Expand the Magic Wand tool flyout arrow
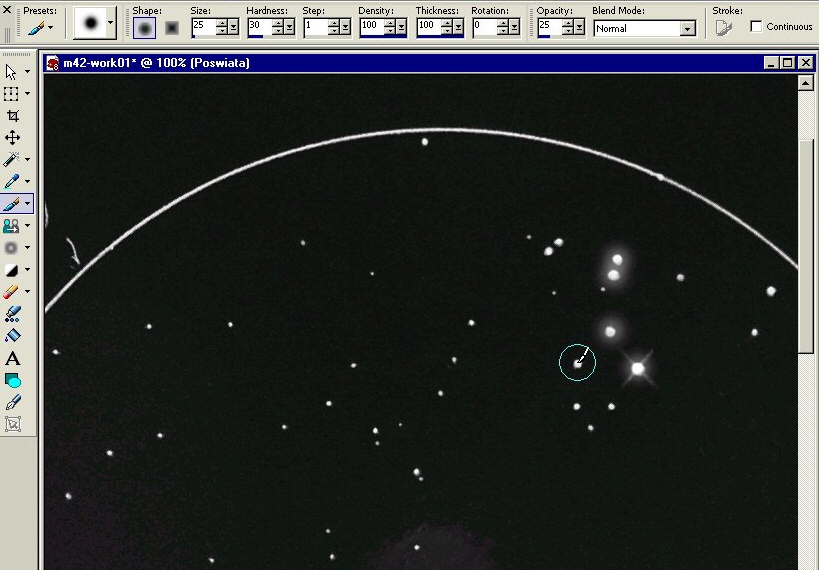Image resolution: width=819 pixels, height=570 pixels. 27,159
